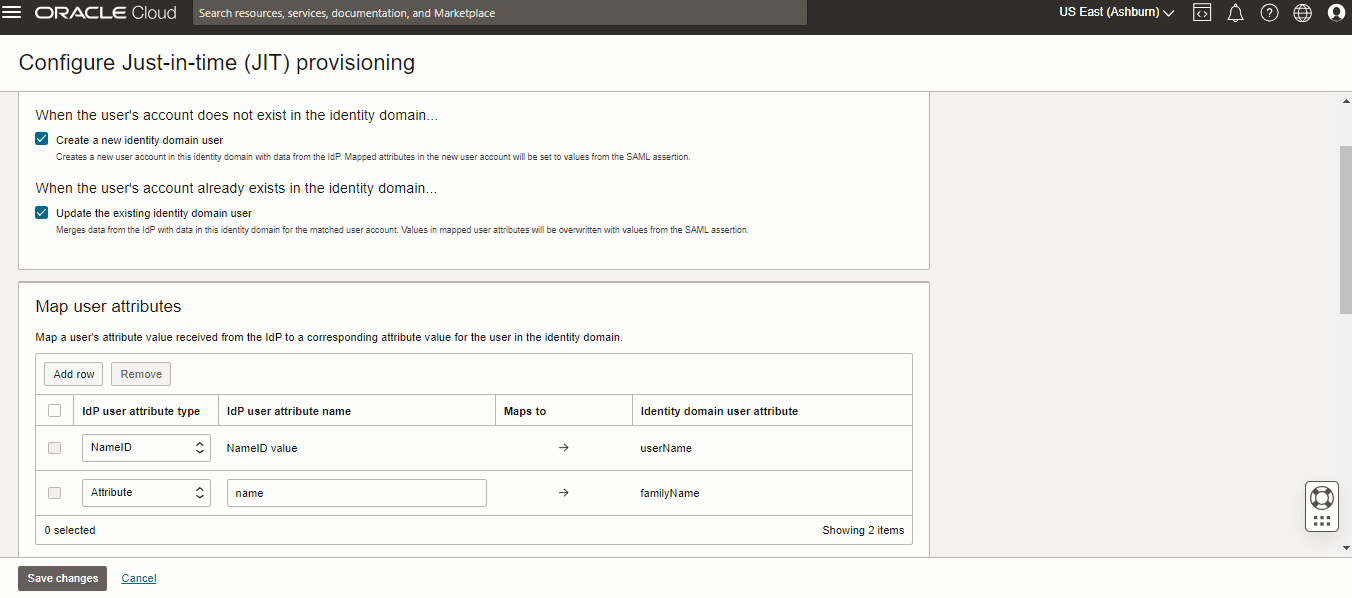Uncheck Create a new identity domain user
This screenshot has height=598, width=1352.
41,139
